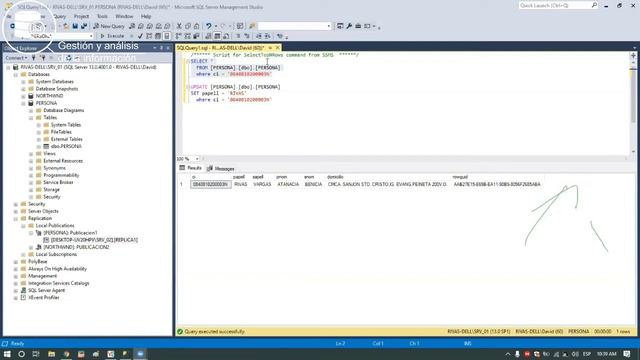Viewport: 640px width, 360px height.
Task: Collapse the PERSONA database node
Action: click(23, 103)
